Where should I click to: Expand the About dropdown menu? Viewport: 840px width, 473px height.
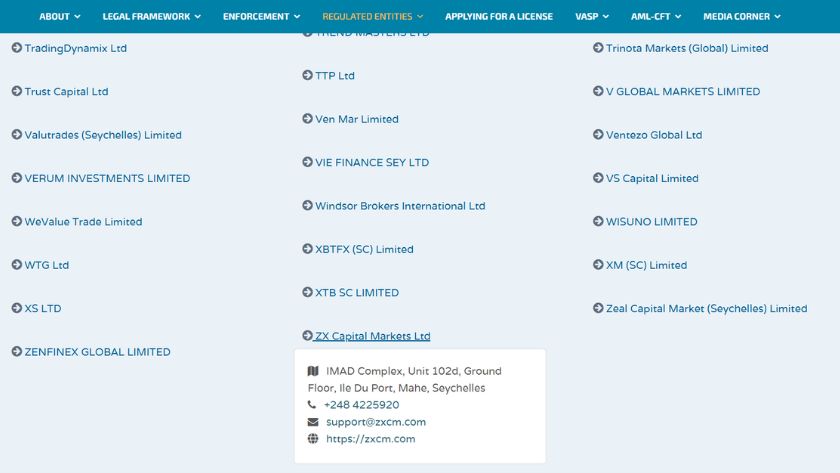pyautogui.click(x=60, y=17)
